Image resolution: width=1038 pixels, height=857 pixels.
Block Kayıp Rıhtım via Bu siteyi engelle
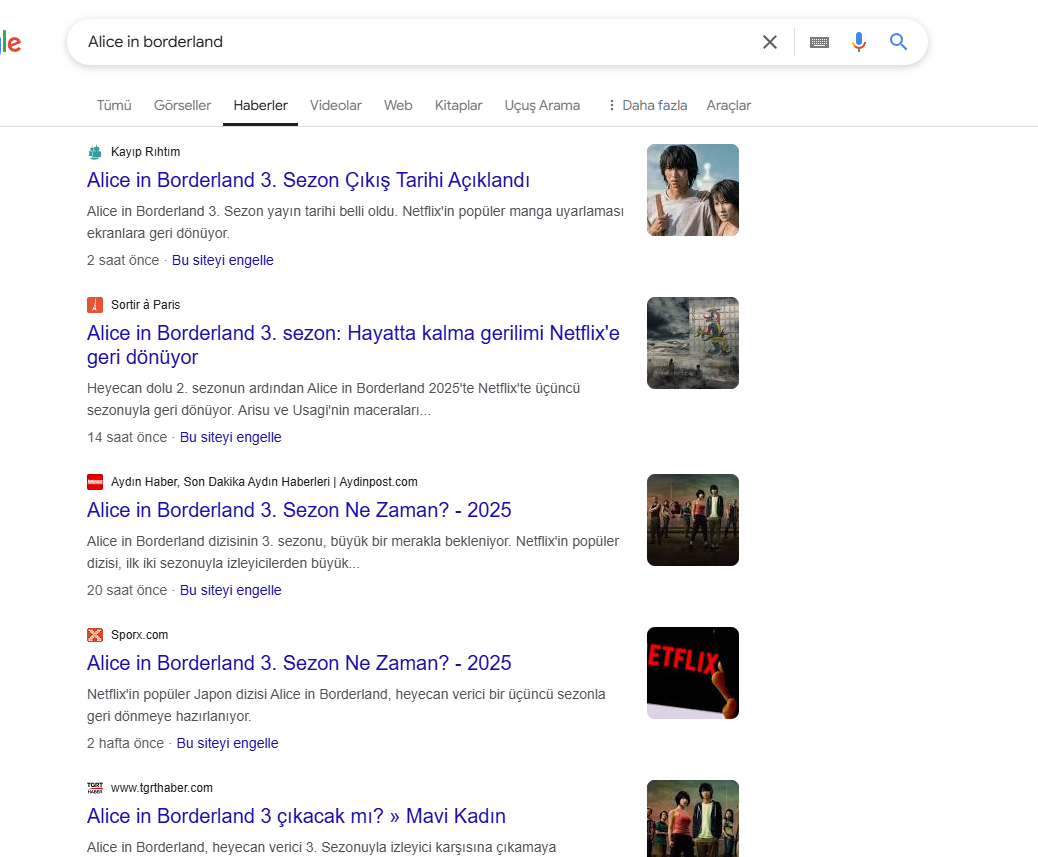[x=222, y=260]
